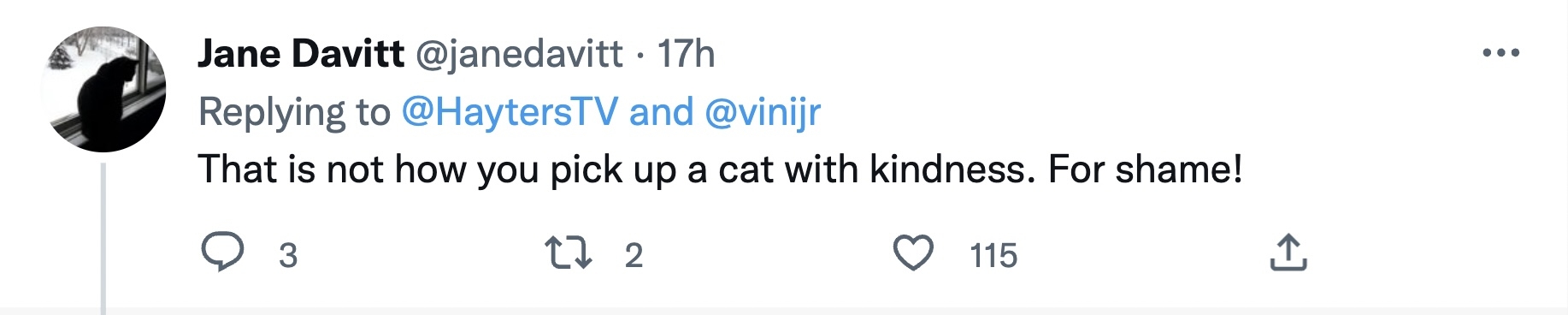Open the share menu via upload arrow icon
1568x315 pixels.
(1288, 253)
